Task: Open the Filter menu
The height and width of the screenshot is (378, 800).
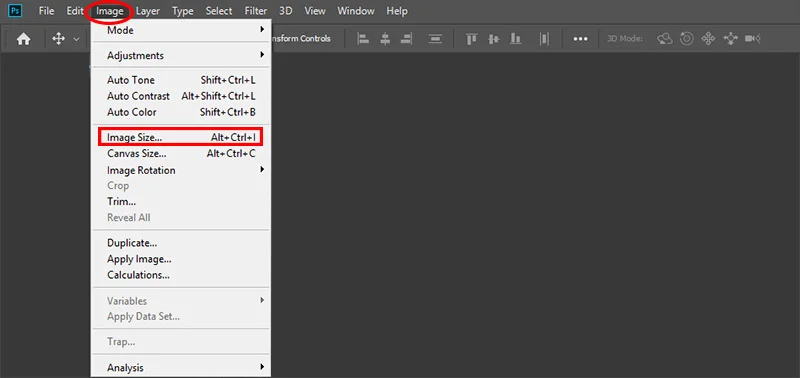Action: 256,11
